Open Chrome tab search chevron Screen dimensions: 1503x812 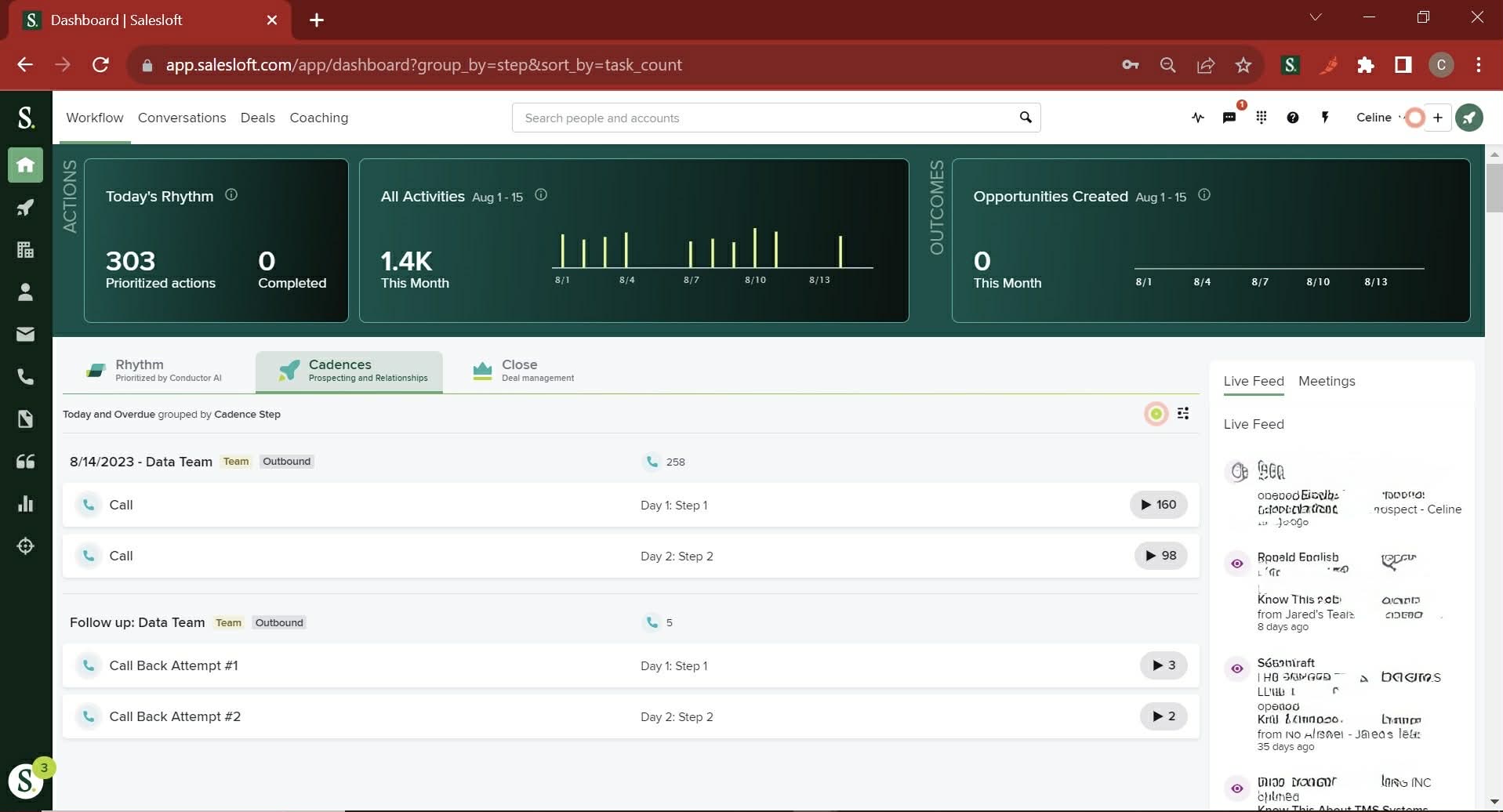pyautogui.click(x=1316, y=17)
